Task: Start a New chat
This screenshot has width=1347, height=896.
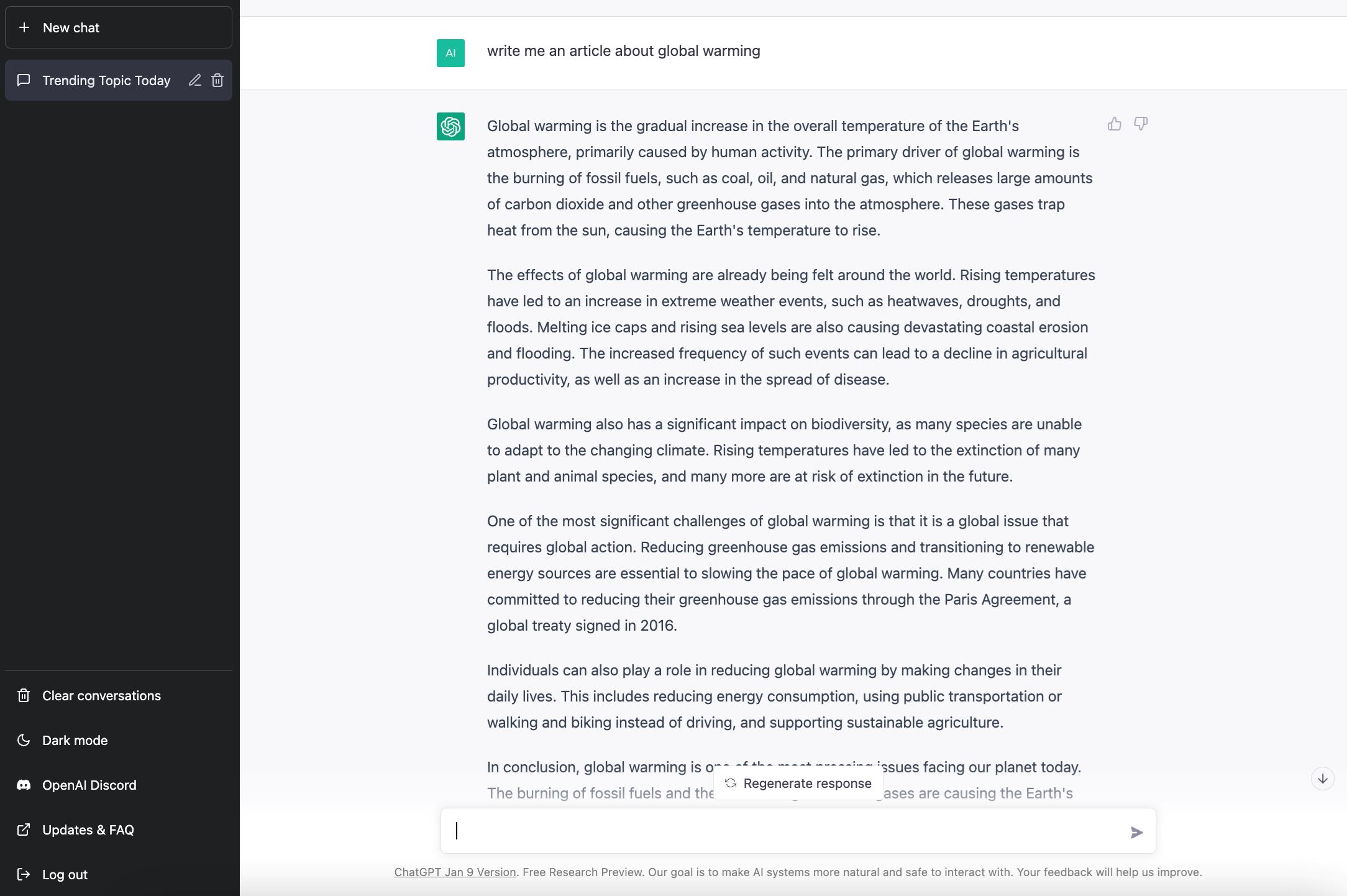Action: [x=119, y=27]
